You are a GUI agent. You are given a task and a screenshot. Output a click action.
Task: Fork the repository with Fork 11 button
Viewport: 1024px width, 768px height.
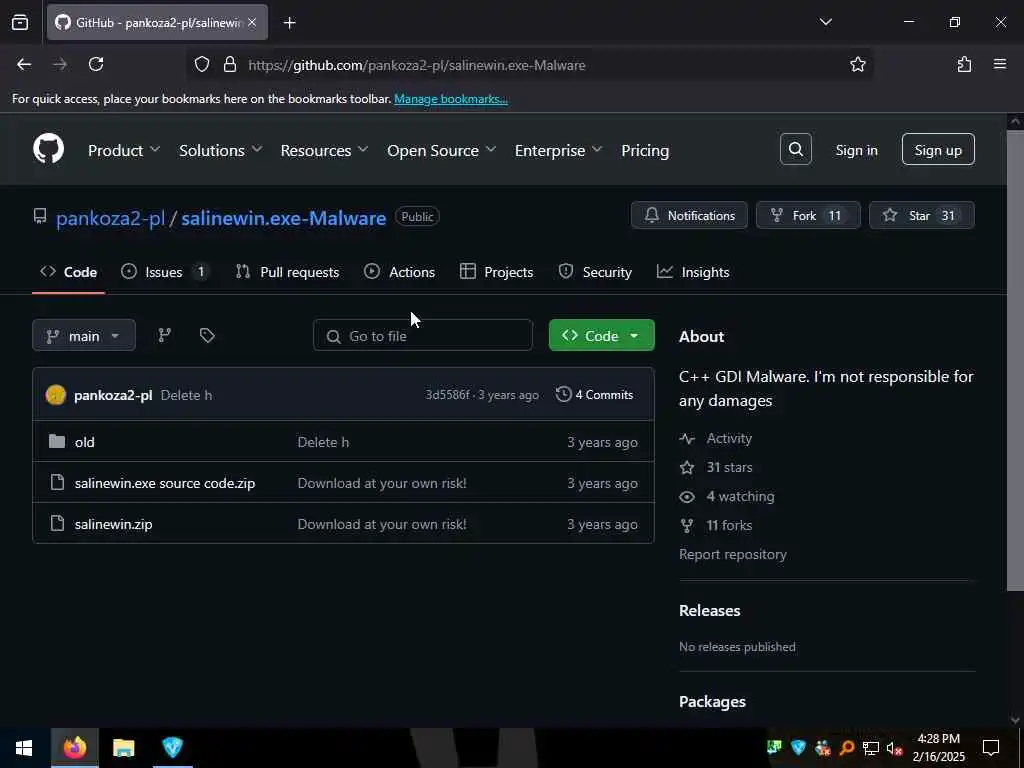pos(808,215)
